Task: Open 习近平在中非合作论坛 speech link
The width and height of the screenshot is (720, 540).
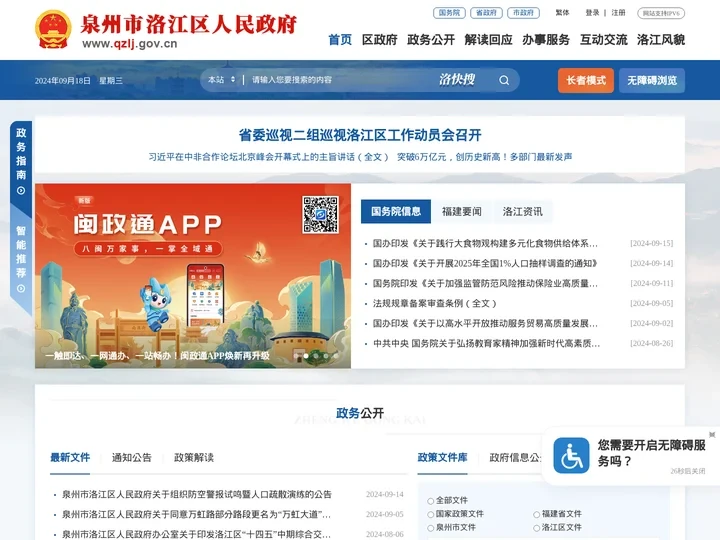Action: click(x=269, y=157)
